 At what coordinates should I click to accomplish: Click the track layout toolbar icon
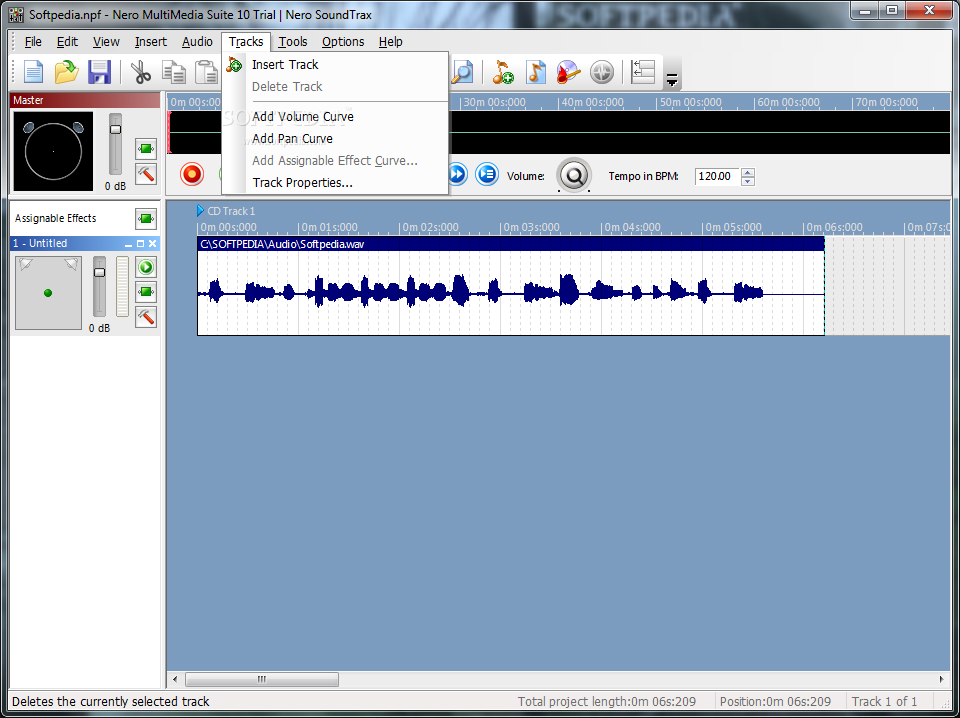coord(643,72)
